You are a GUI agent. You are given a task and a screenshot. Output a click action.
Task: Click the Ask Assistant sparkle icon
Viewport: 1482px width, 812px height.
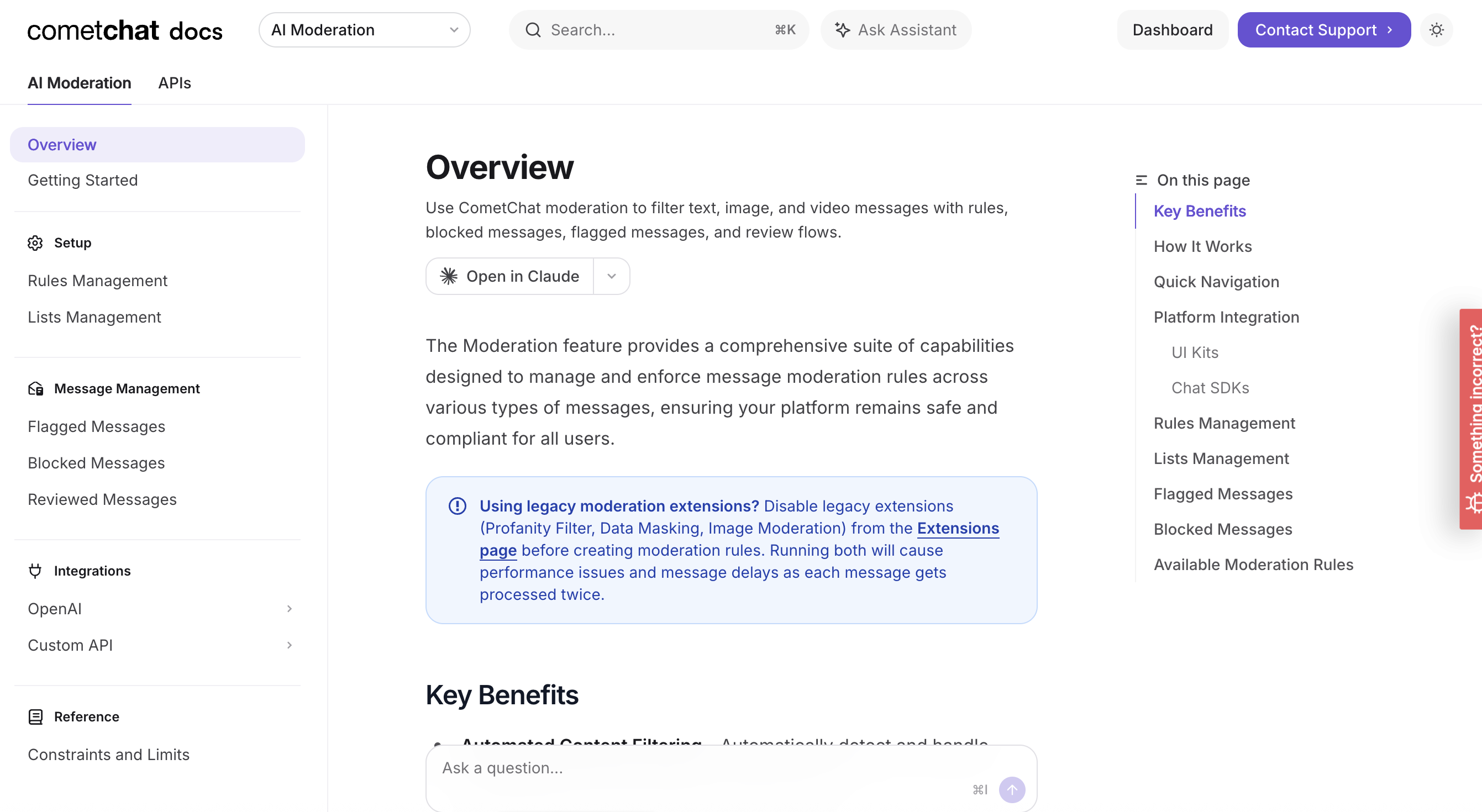(x=842, y=30)
